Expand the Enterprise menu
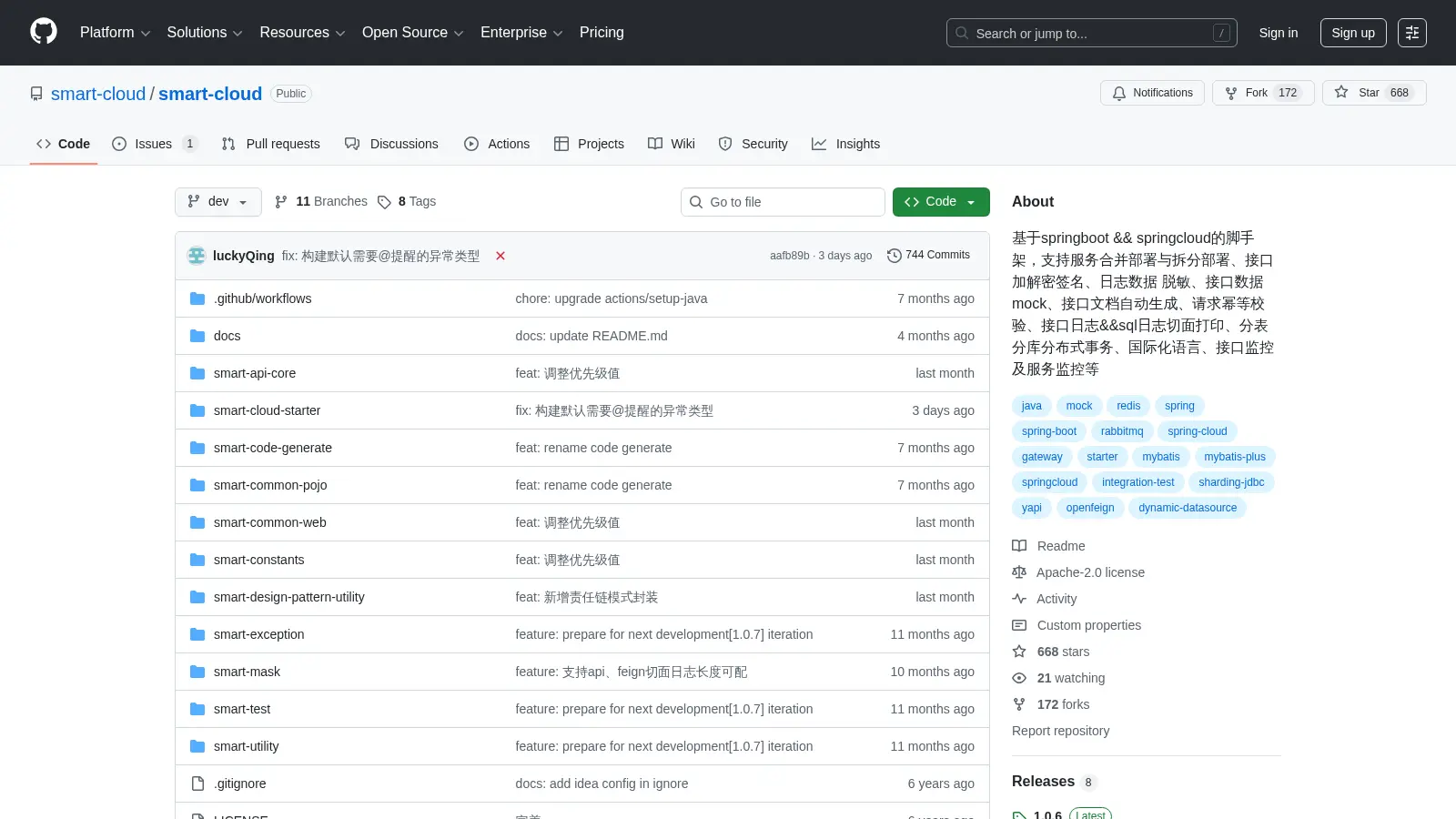 click(x=521, y=33)
